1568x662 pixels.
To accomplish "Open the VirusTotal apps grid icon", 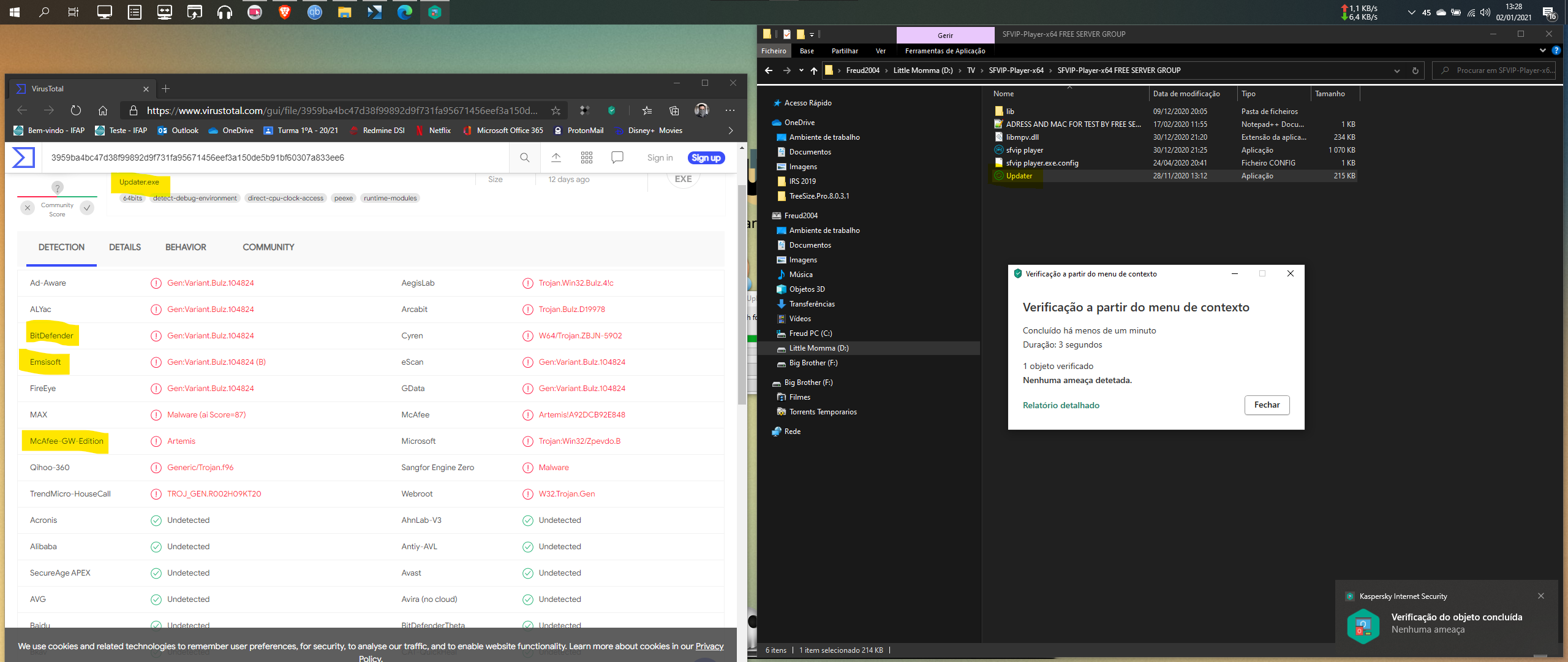I will coord(586,158).
